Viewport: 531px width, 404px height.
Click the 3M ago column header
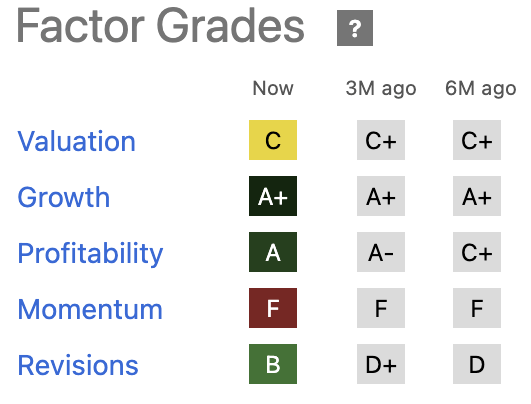[x=381, y=89]
